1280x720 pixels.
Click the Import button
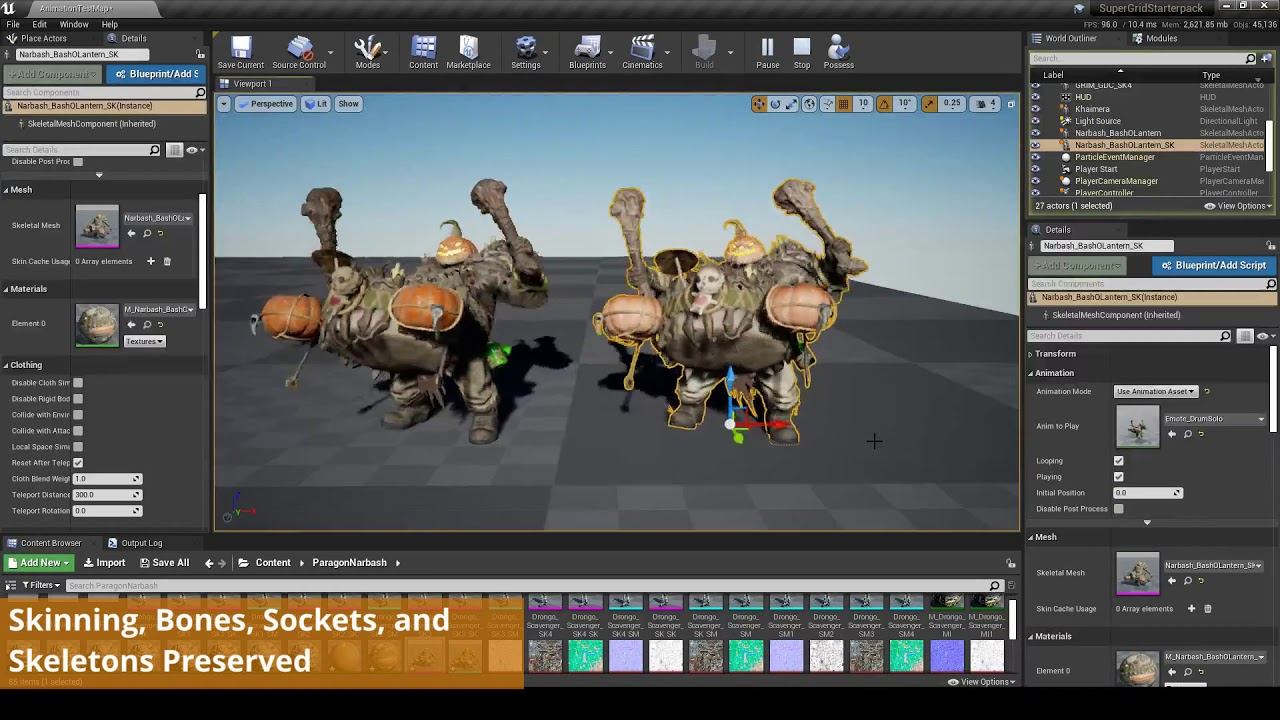click(105, 563)
